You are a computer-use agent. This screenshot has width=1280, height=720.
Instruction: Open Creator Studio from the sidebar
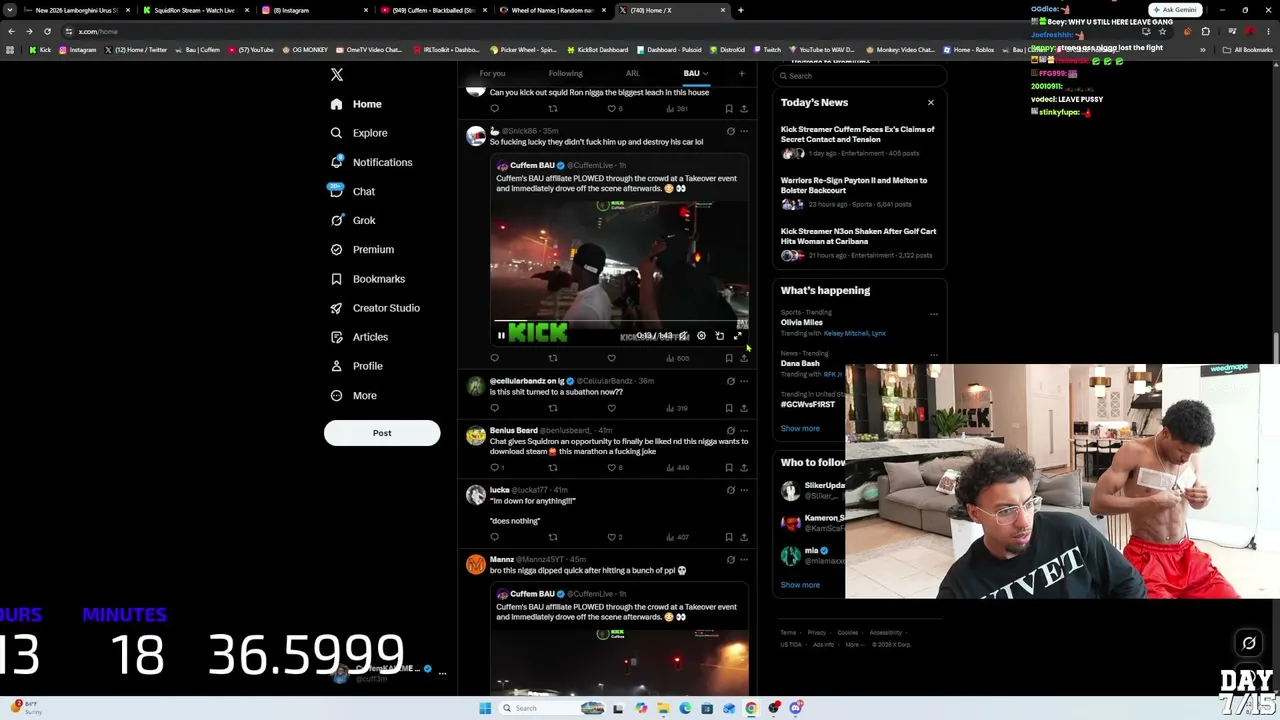click(x=375, y=308)
